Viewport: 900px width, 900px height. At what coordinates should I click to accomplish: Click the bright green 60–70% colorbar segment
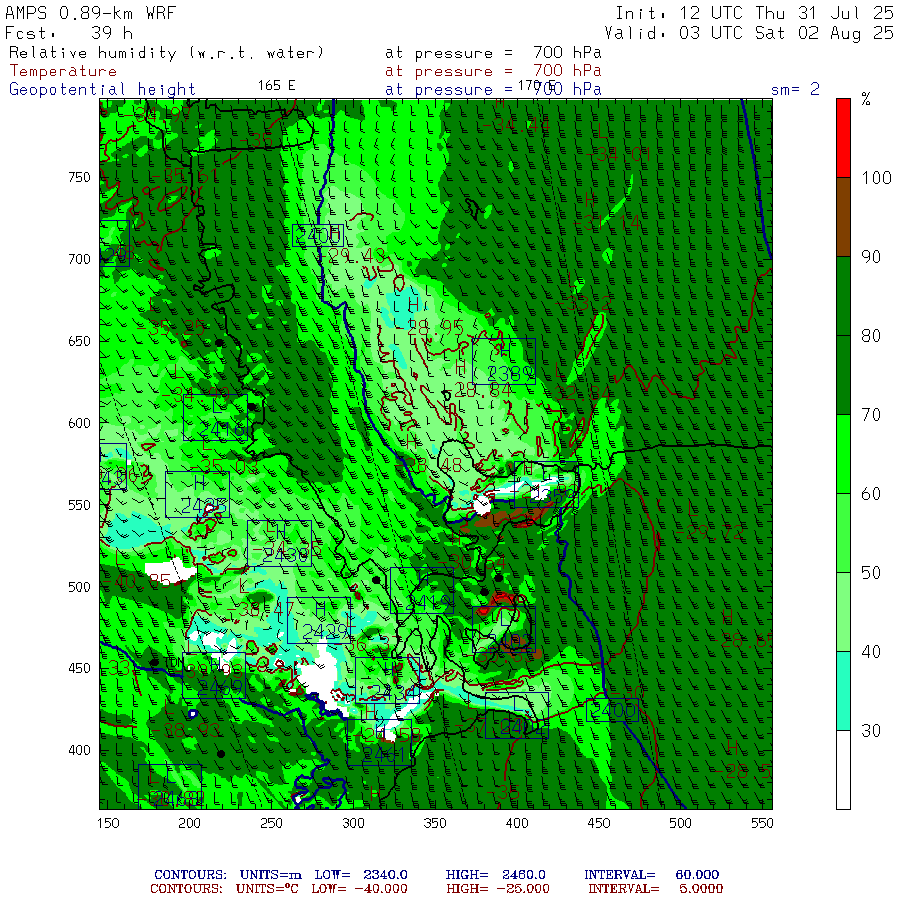pos(843,453)
